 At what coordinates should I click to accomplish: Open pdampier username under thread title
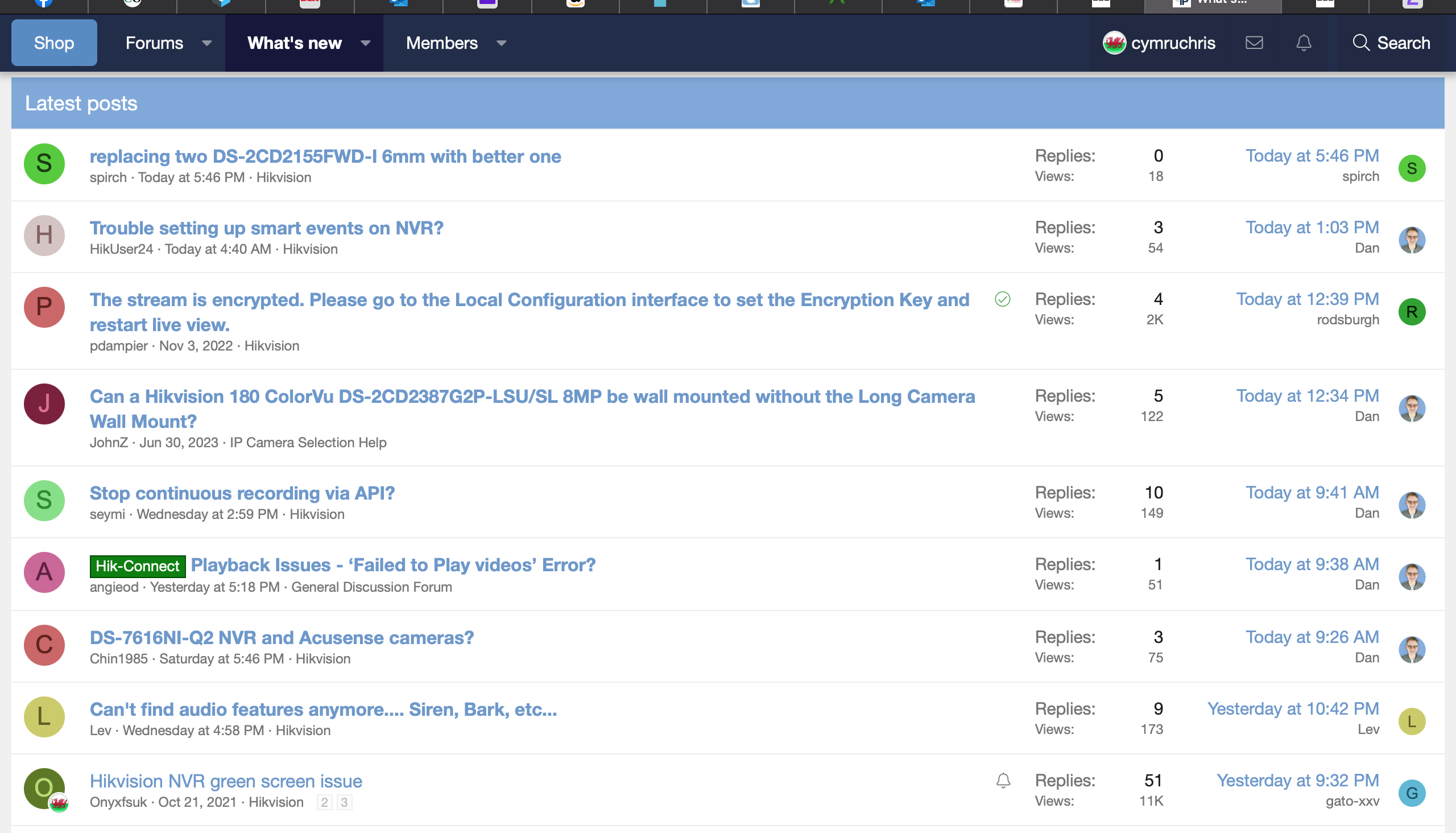(x=118, y=345)
